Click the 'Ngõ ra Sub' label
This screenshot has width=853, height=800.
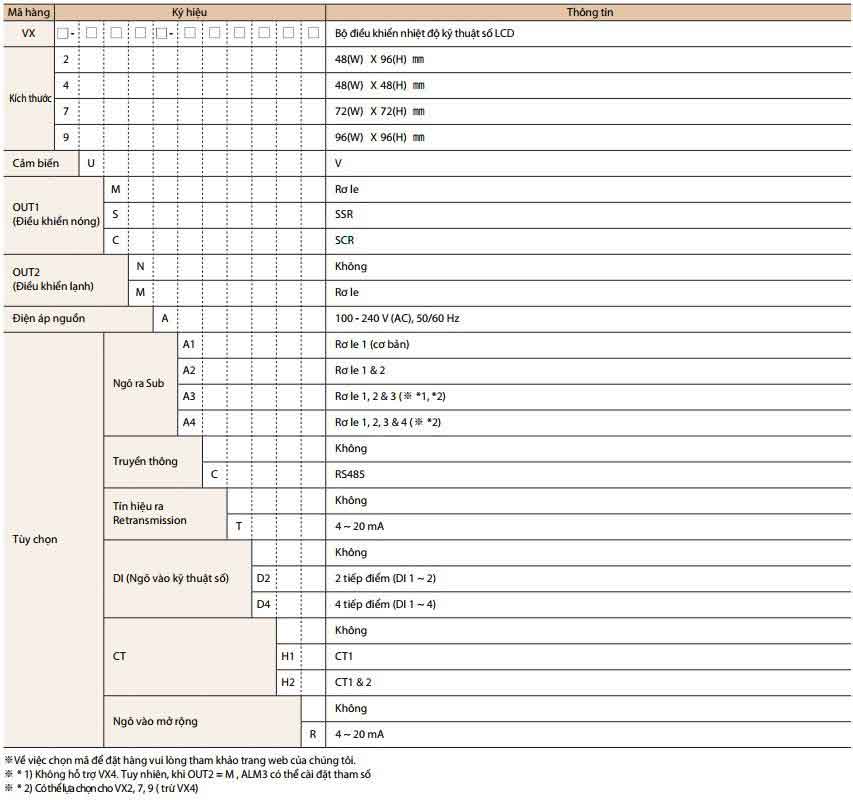tap(138, 383)
